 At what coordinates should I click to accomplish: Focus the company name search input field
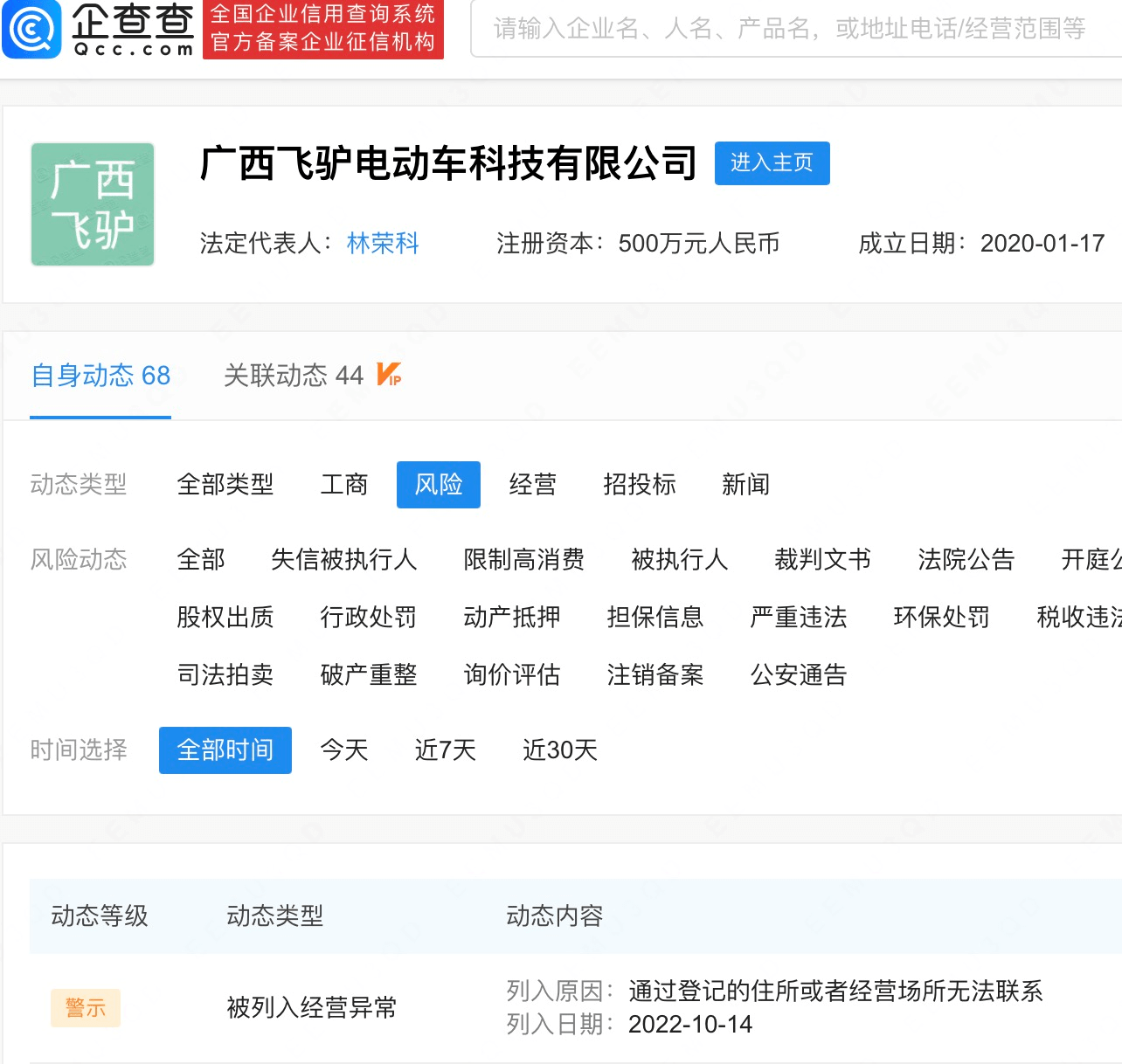tap(795, 29)
